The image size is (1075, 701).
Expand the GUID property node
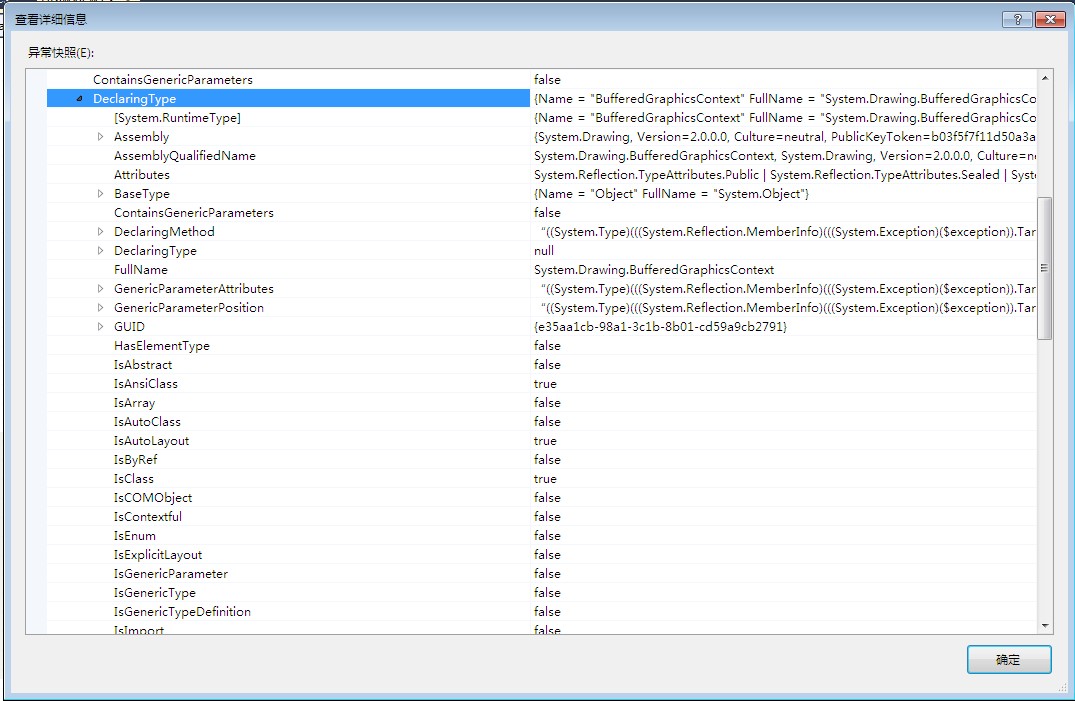(x=100, y=327)
